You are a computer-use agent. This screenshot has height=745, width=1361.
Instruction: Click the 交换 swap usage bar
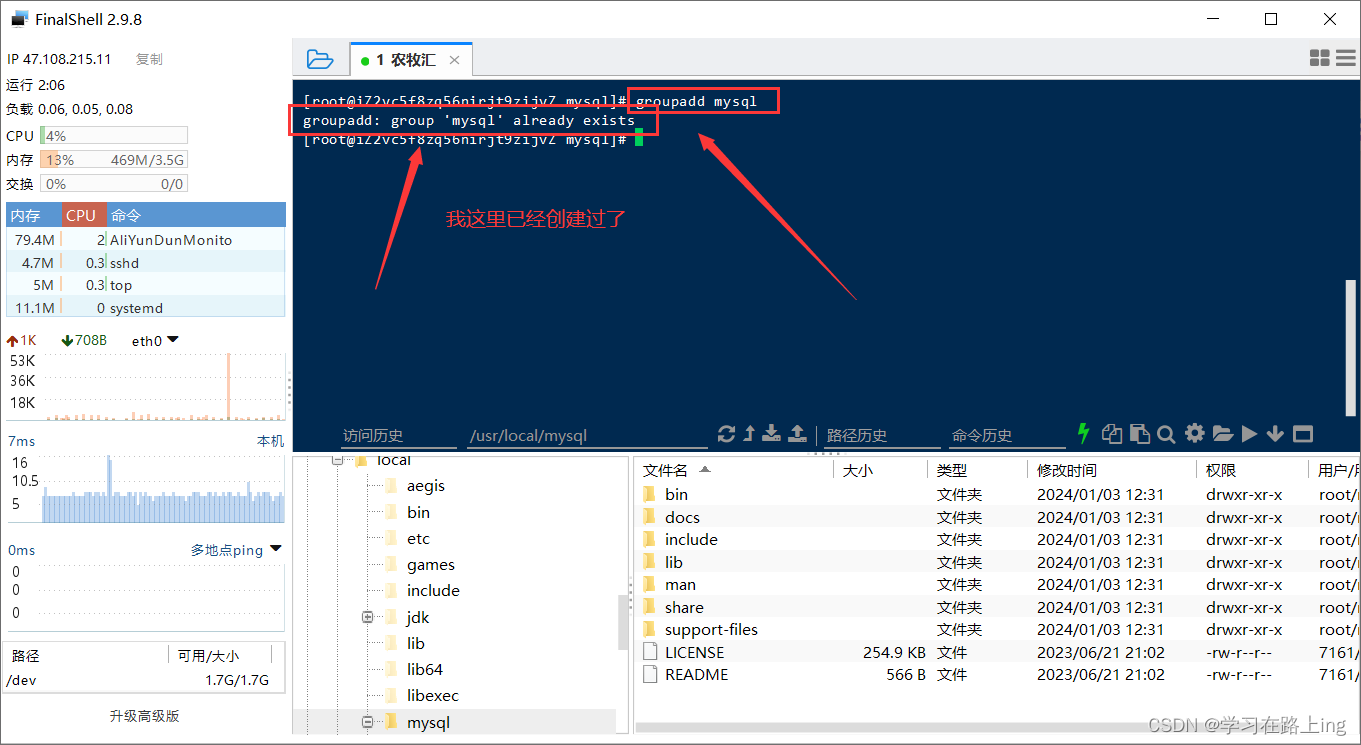tap(113, 184)
